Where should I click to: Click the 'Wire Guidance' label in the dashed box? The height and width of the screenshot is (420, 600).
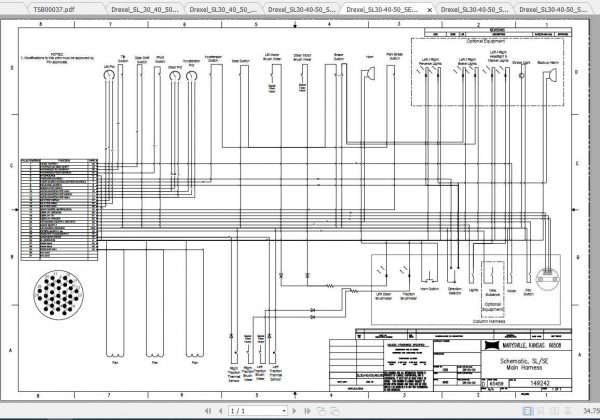[x=492, y=293]
